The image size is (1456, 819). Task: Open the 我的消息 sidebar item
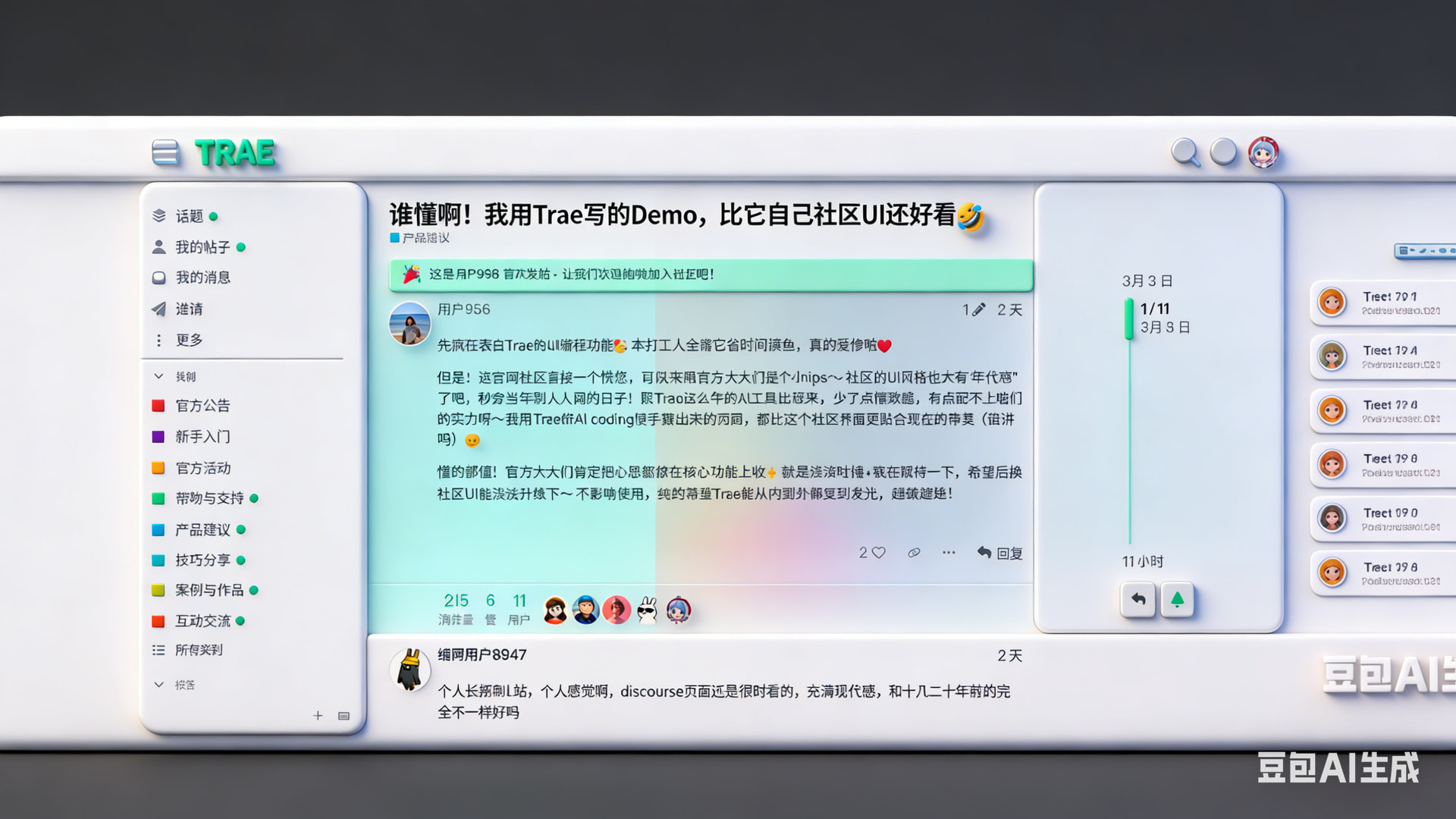pos(202,278)
